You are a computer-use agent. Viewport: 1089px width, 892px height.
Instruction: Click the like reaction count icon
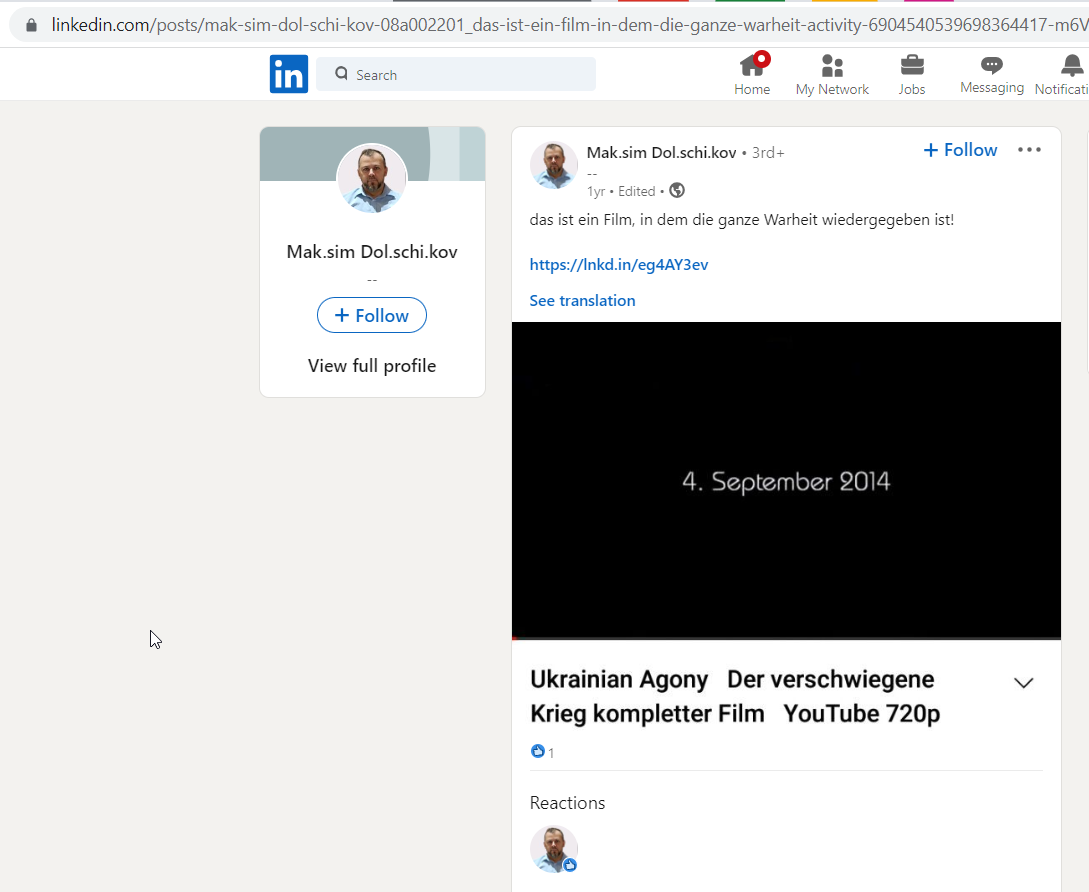538,751
